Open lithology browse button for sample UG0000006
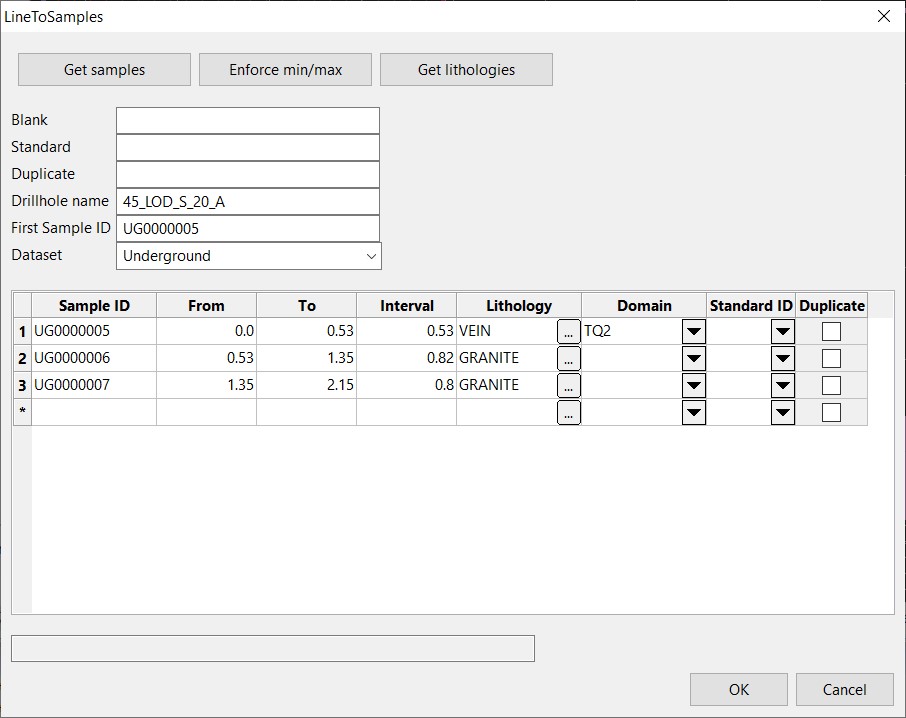 click(x=568, y=358)
